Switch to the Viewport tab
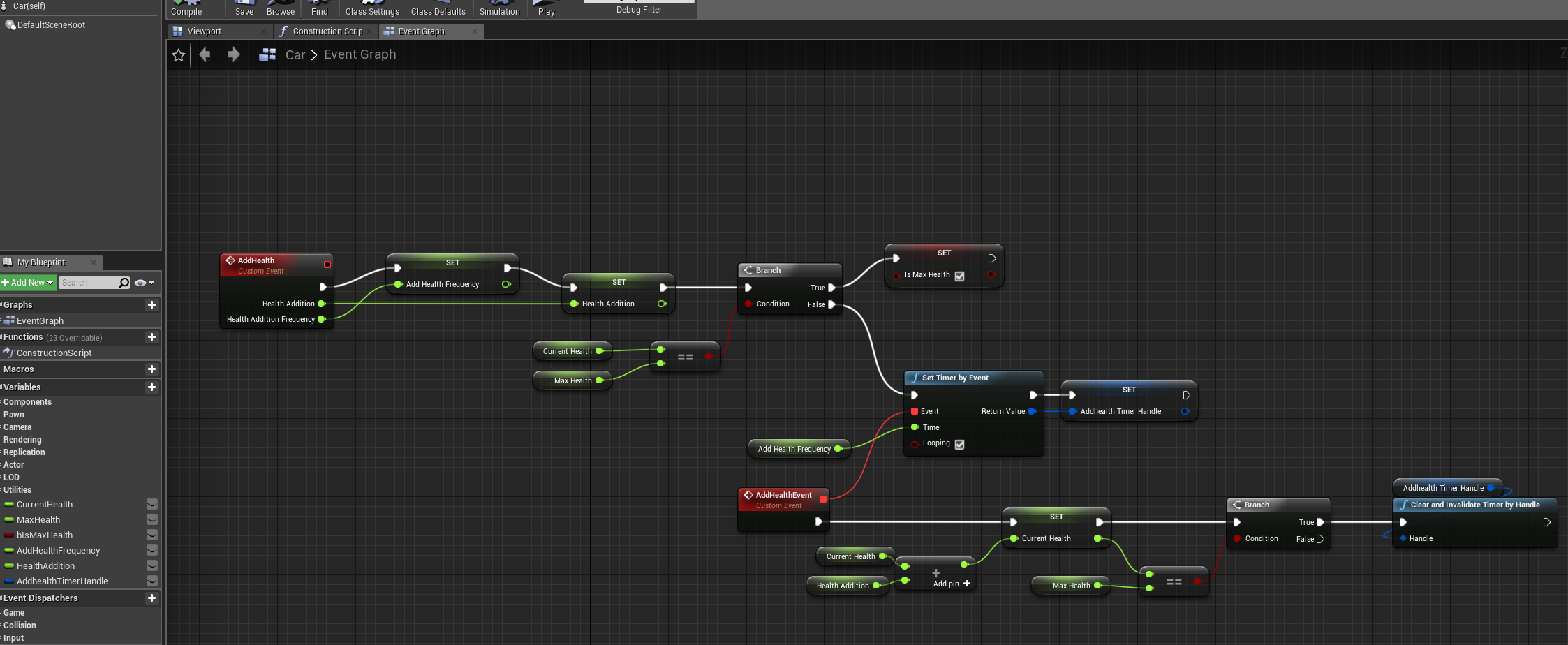 tap(204, 31)
